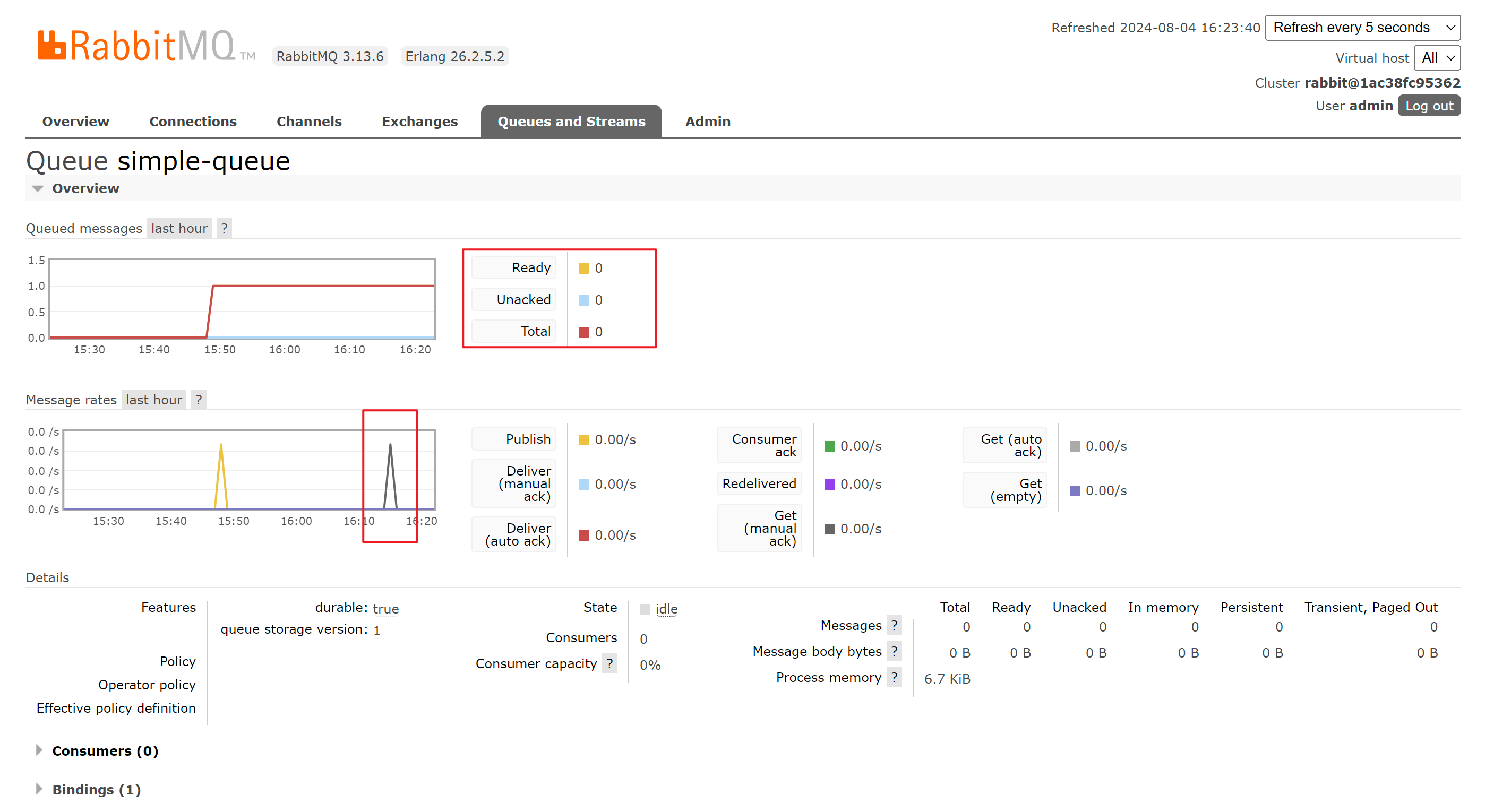This screenshot has width=1494, height=812.
Task: Click the Refreshed 2024-08-04 16:23:40 timestamp
Action: click(1155, 28)
